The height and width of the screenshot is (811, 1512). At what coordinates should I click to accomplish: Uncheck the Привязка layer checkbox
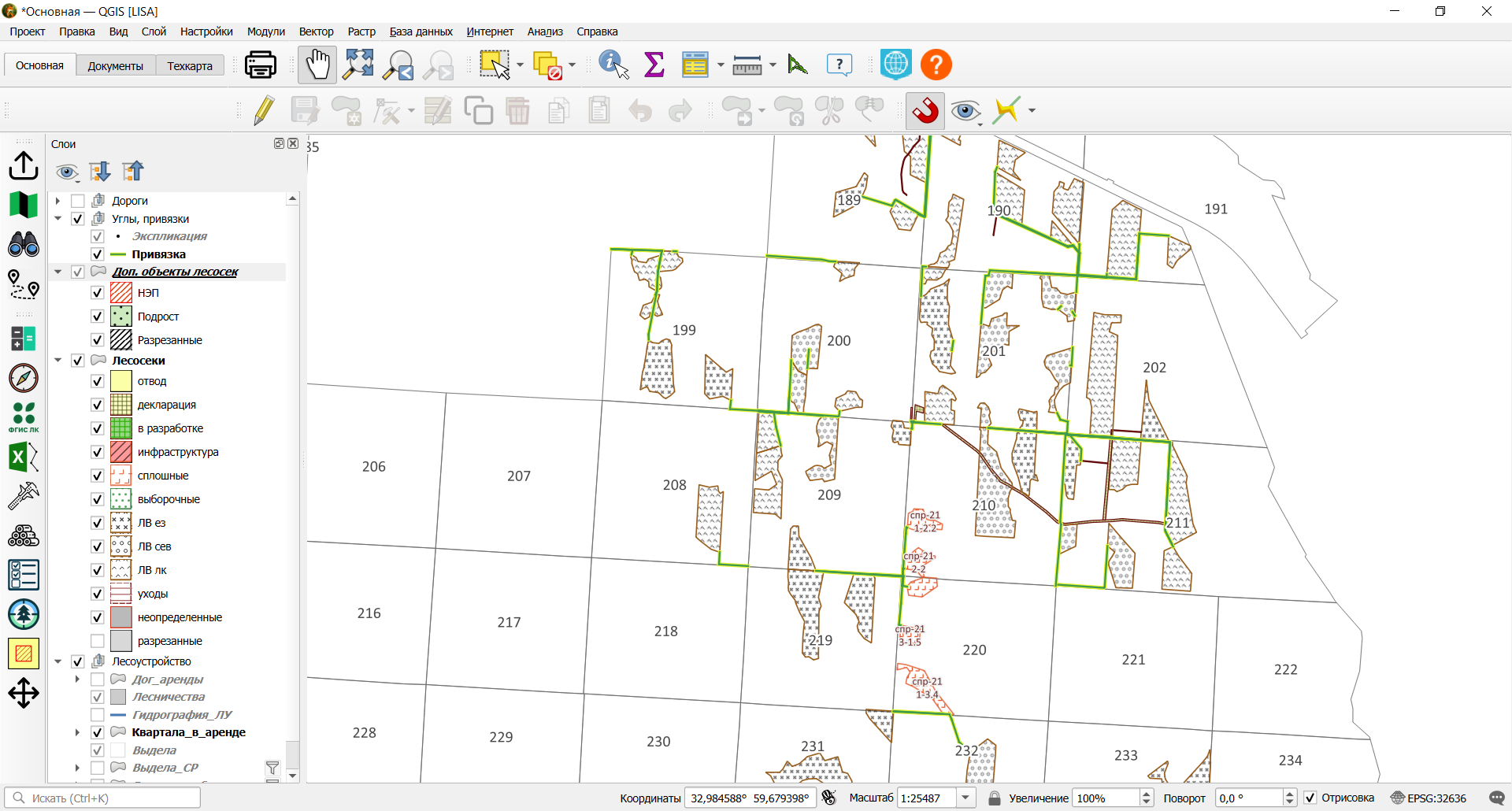(x=98, y=254)
